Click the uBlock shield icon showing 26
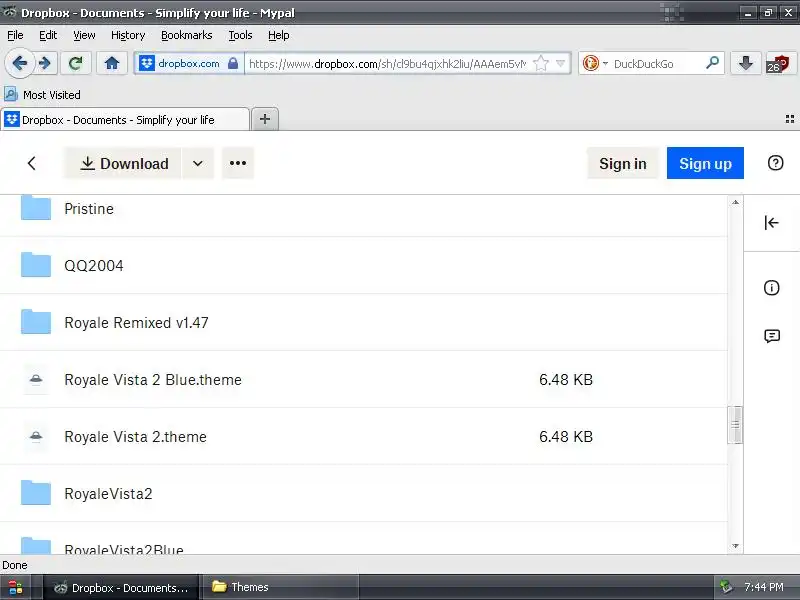This screenshot has height=600, width=800. 778,64
